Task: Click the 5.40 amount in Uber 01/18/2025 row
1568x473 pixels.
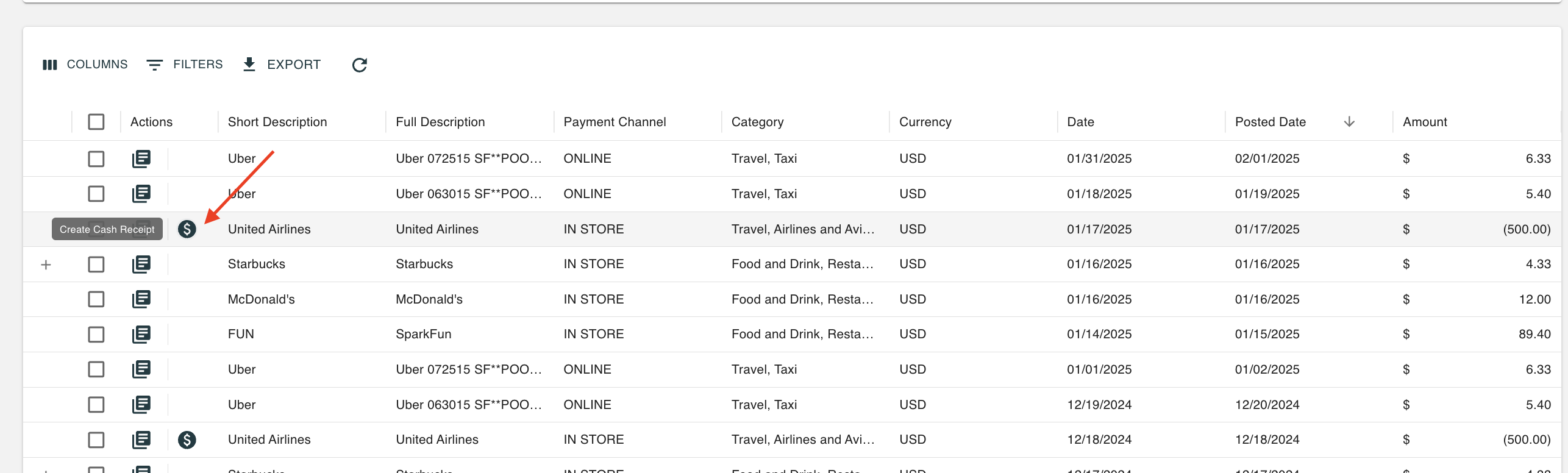Action: pos(1538,194)
